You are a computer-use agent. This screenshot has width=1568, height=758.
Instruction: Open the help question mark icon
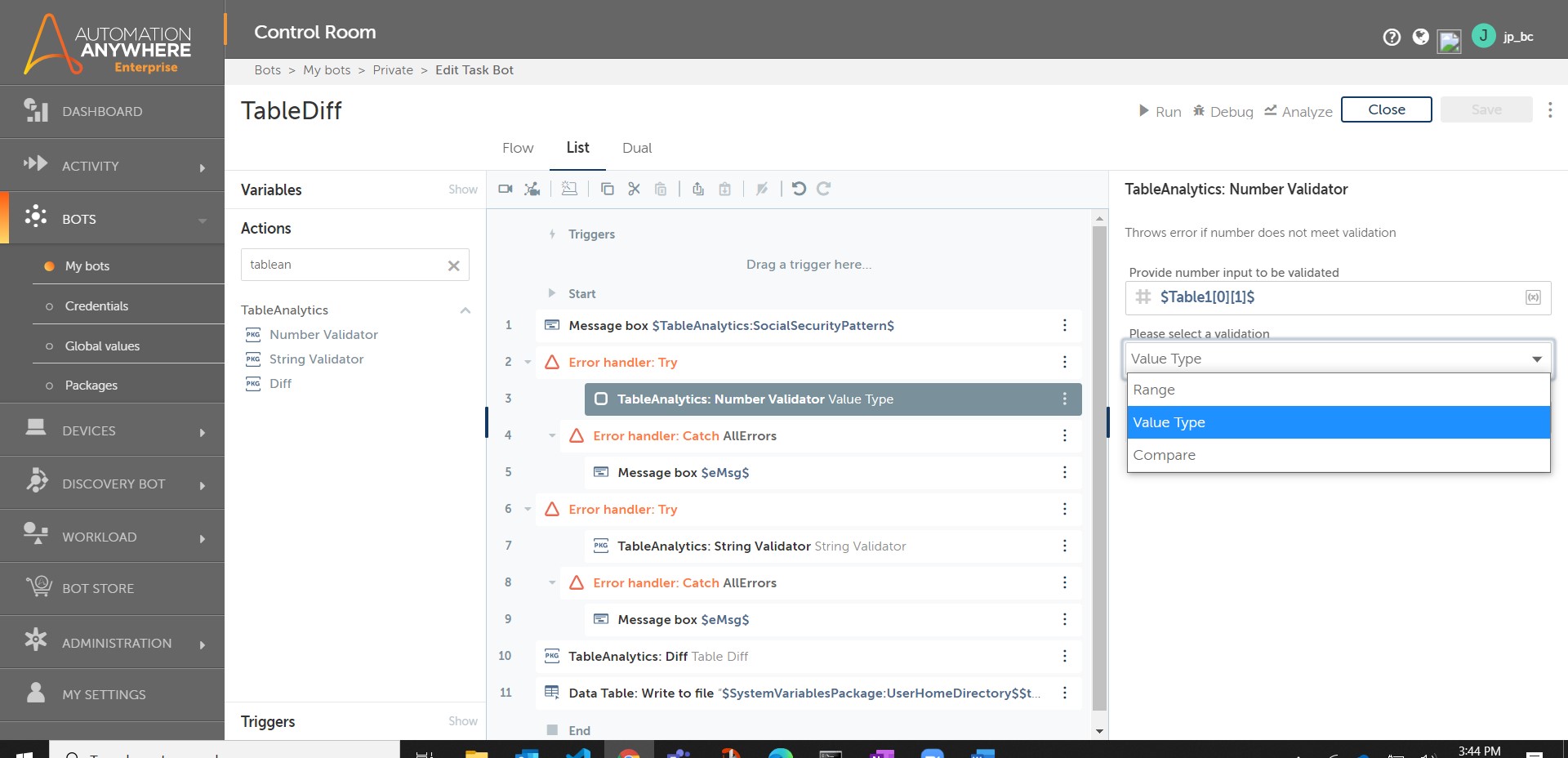(1392, 37)
